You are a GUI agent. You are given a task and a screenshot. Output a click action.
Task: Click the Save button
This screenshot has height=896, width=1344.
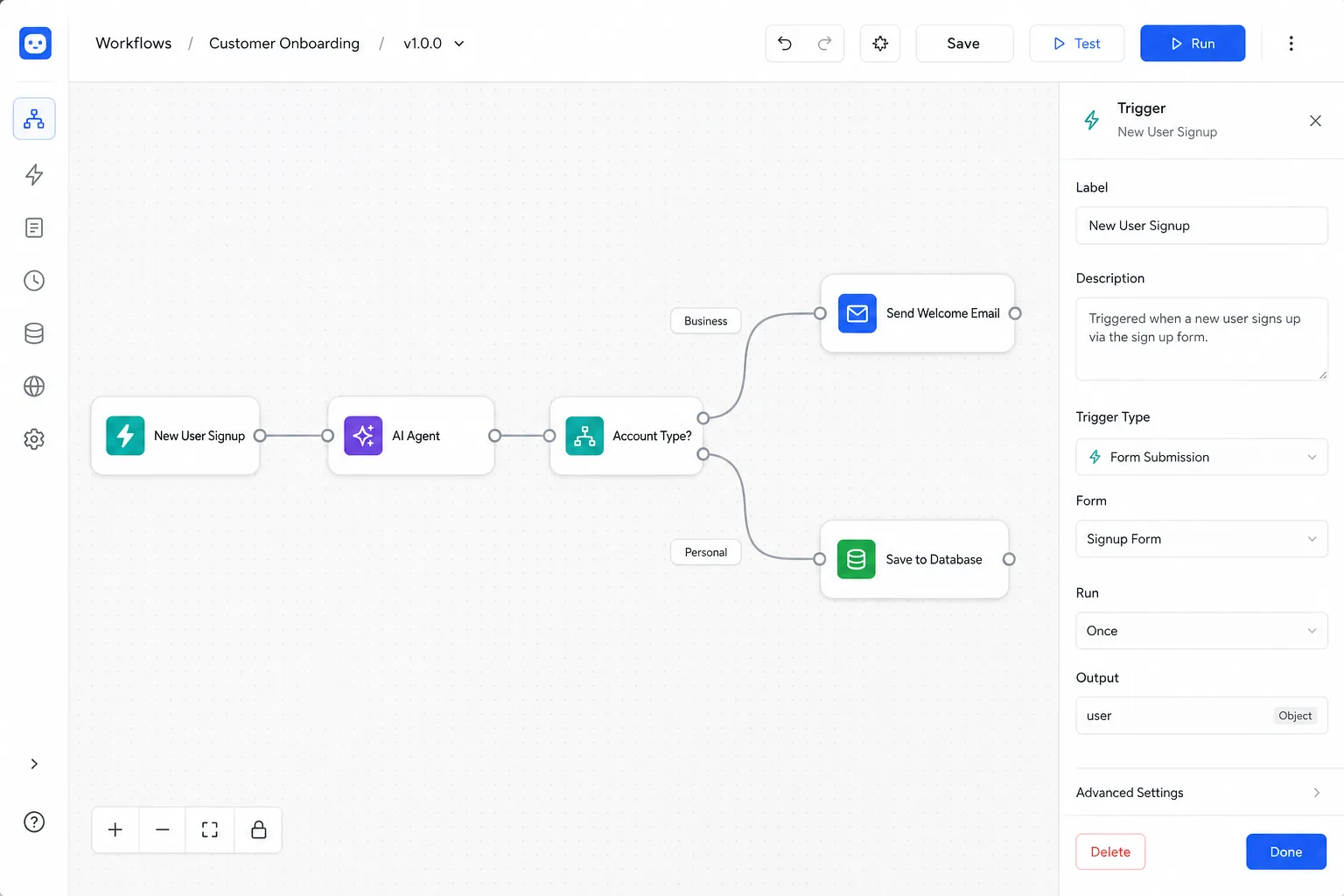[964, 44]
